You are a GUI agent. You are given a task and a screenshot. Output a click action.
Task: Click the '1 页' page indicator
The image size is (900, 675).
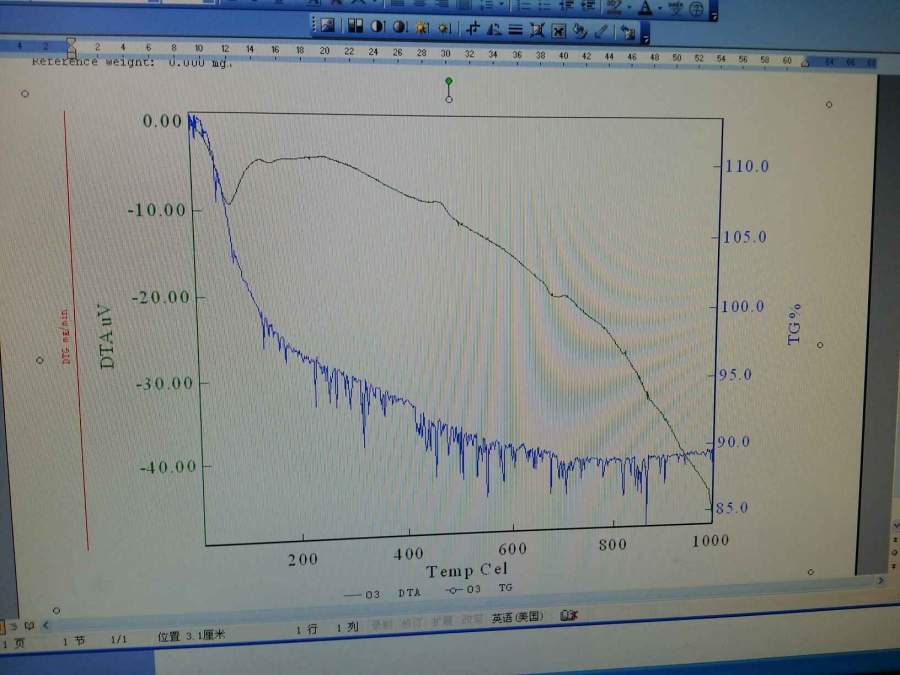(13, 643)
